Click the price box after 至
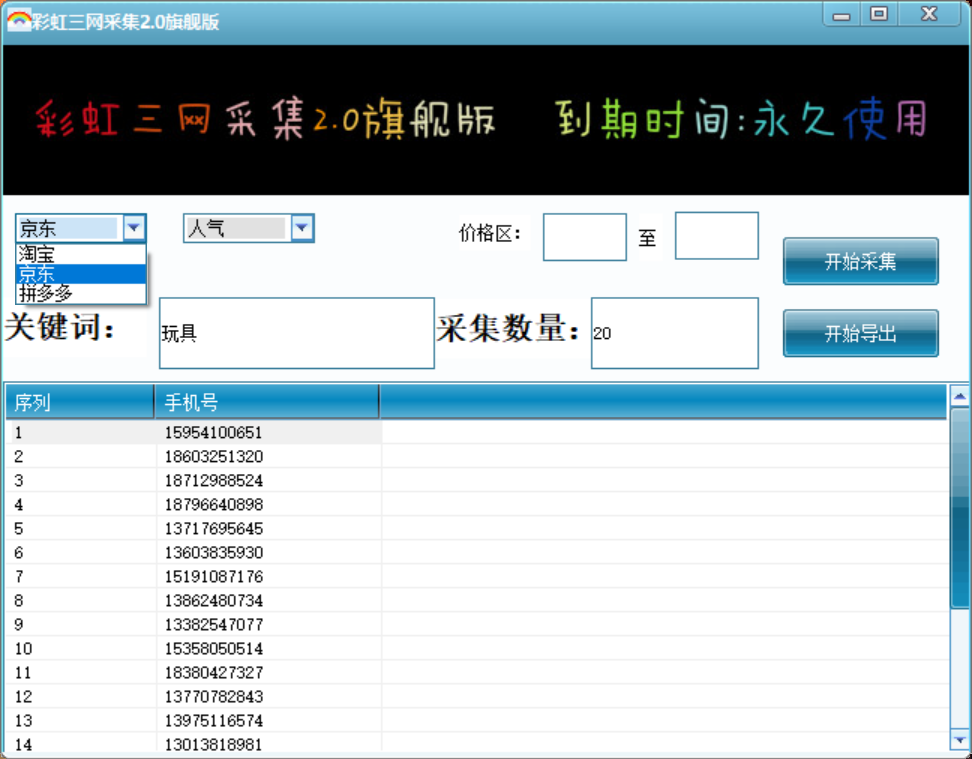This screenshot has width=972, height=759. point(715,236)
